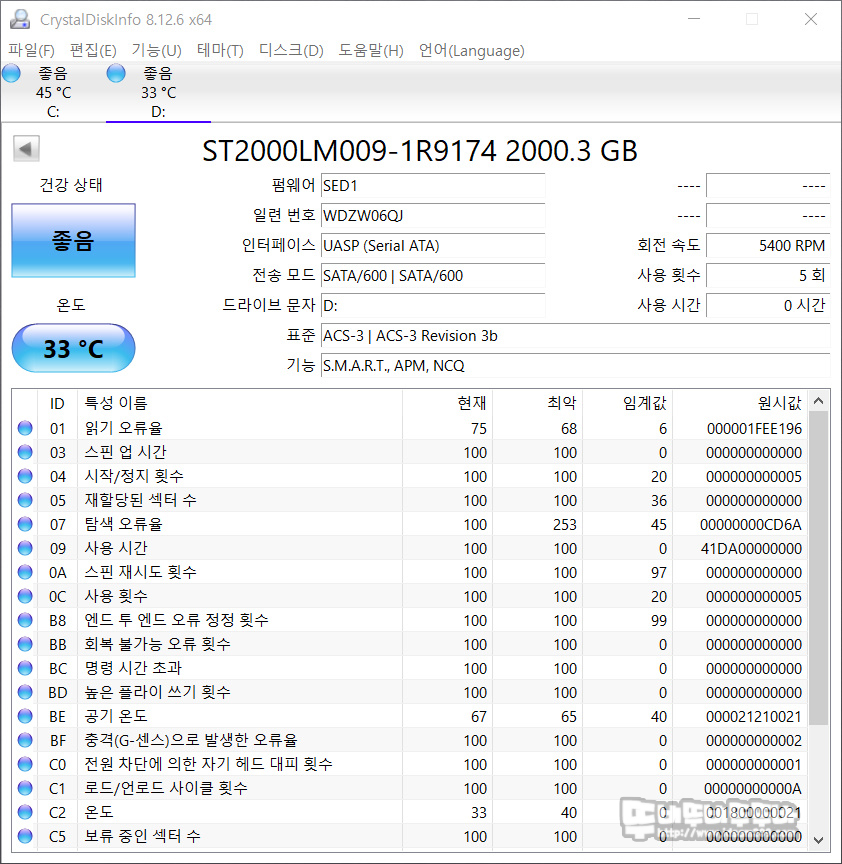Click the 회전 속도 field 5400 RPM
This screenshot has height=864, width=842.
768,245
